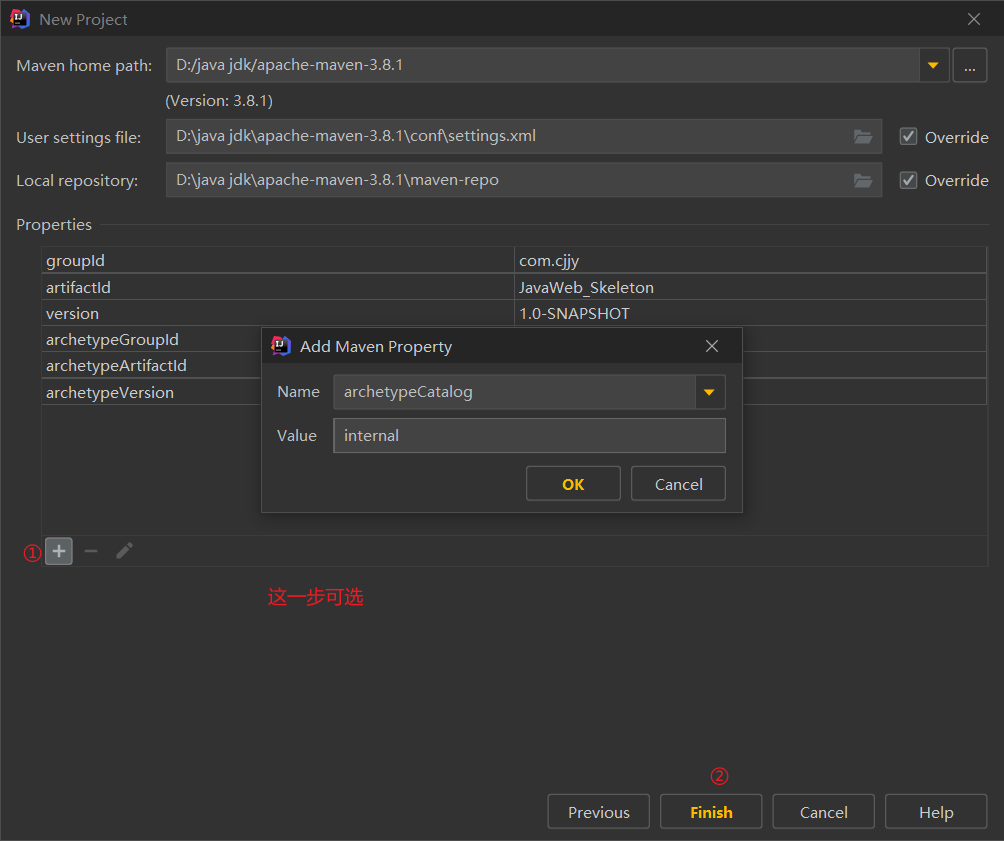Click Cancel in New Project window
This screenshot has width=1004, height=841.
tap(823, 812)
